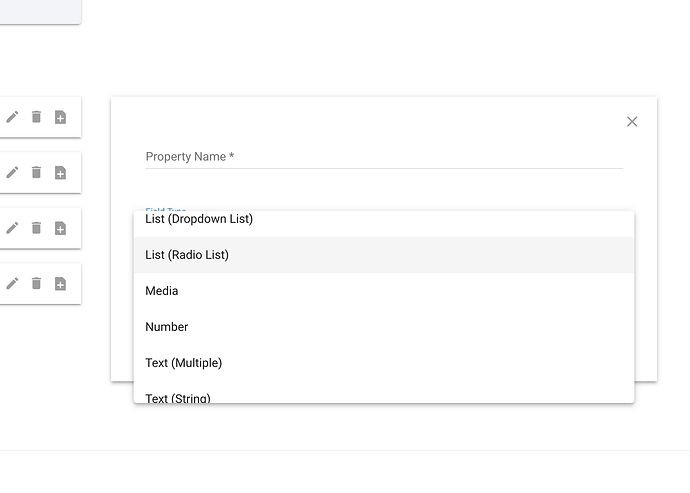Click the trash icon in third row
690x493 pixels.
37,228
